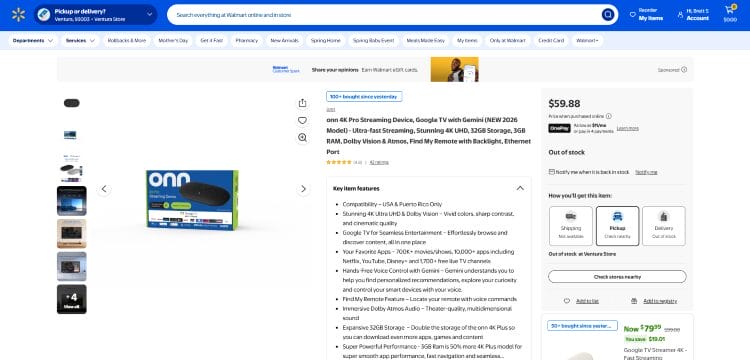Click the main onn box product image
The height and width of the screenshot is (360, 750).
[192, 199]
